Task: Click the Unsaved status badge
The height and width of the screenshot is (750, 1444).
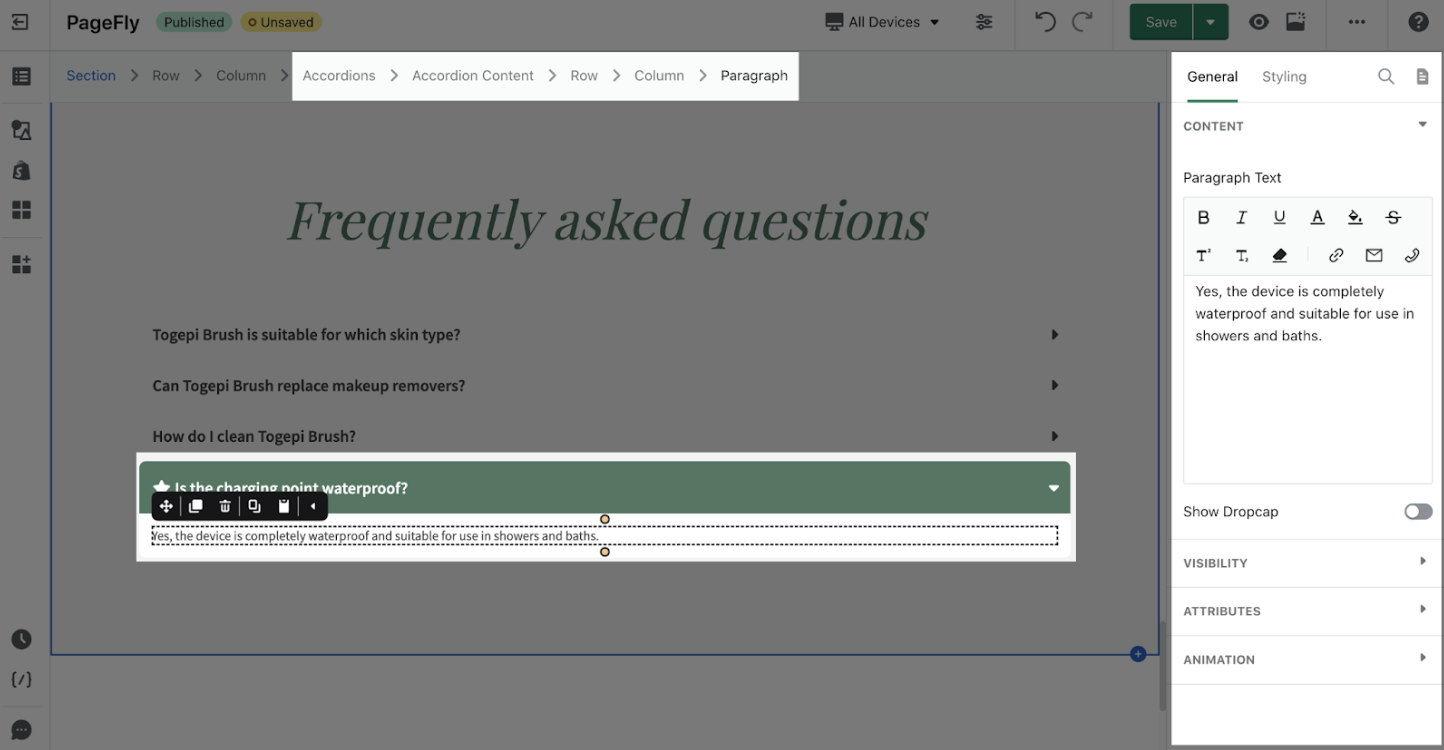Action: (281, 22)
